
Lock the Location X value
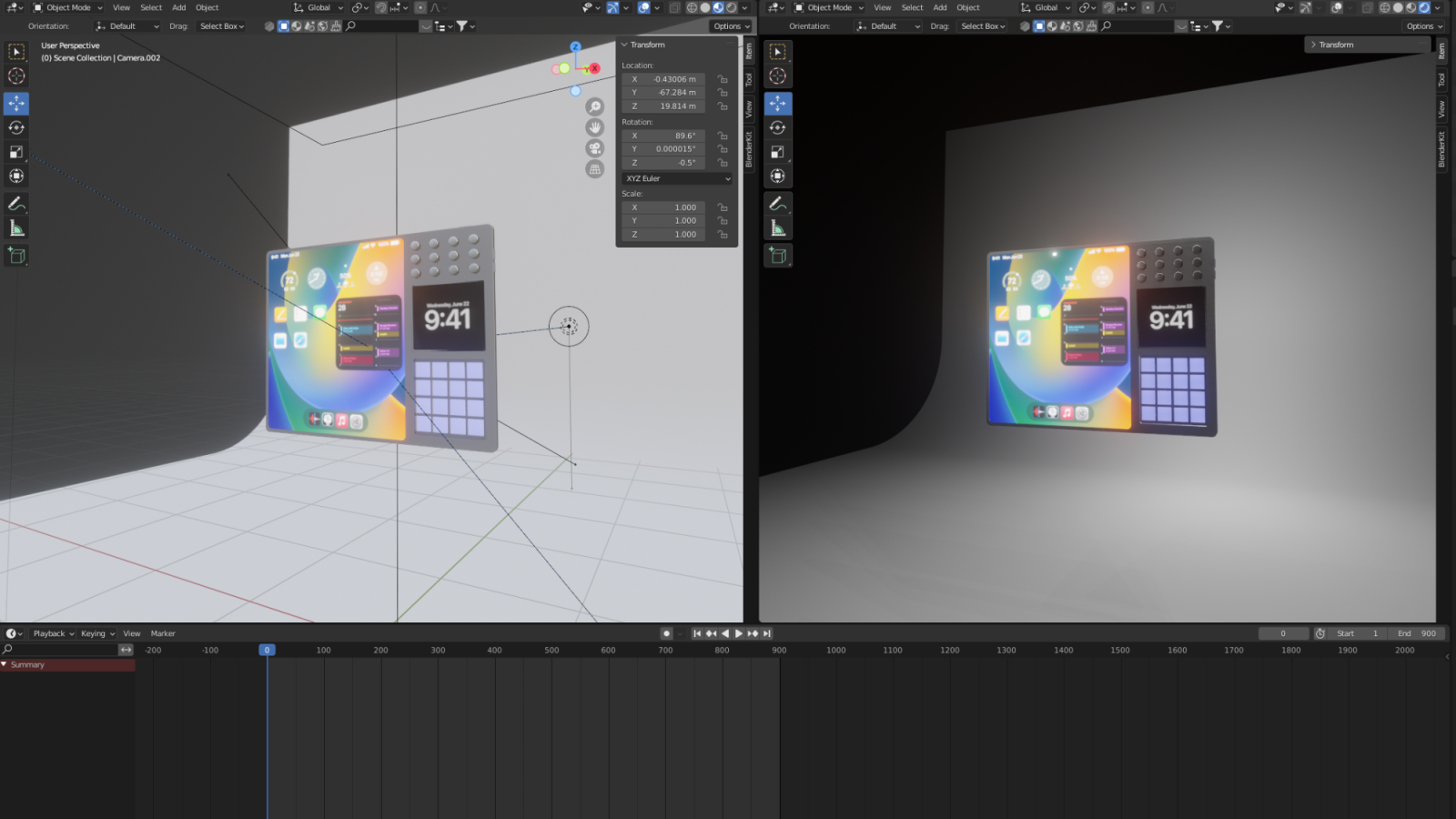click(723, 79)
